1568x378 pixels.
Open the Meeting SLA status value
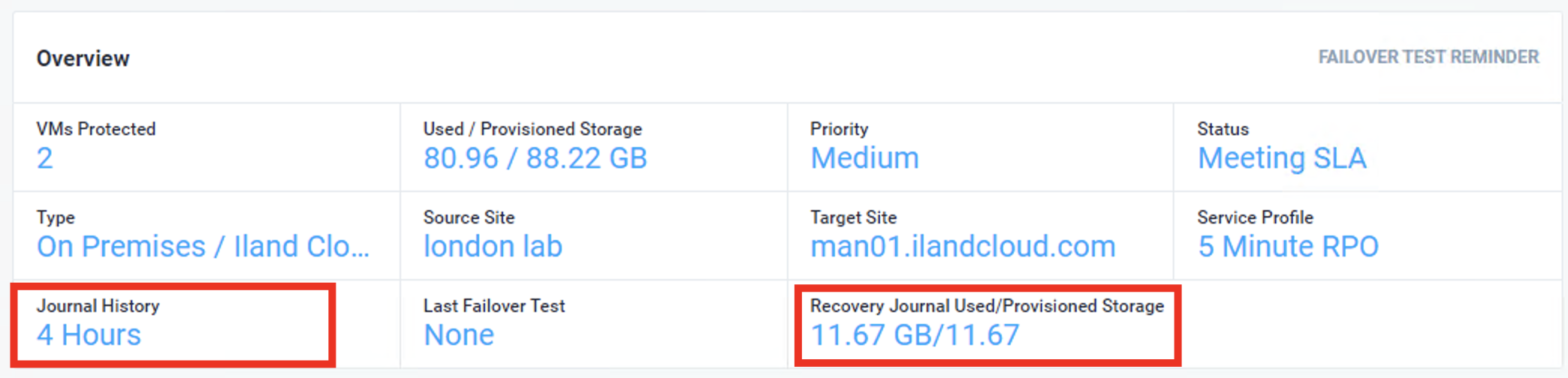[x=1281, y=158]
